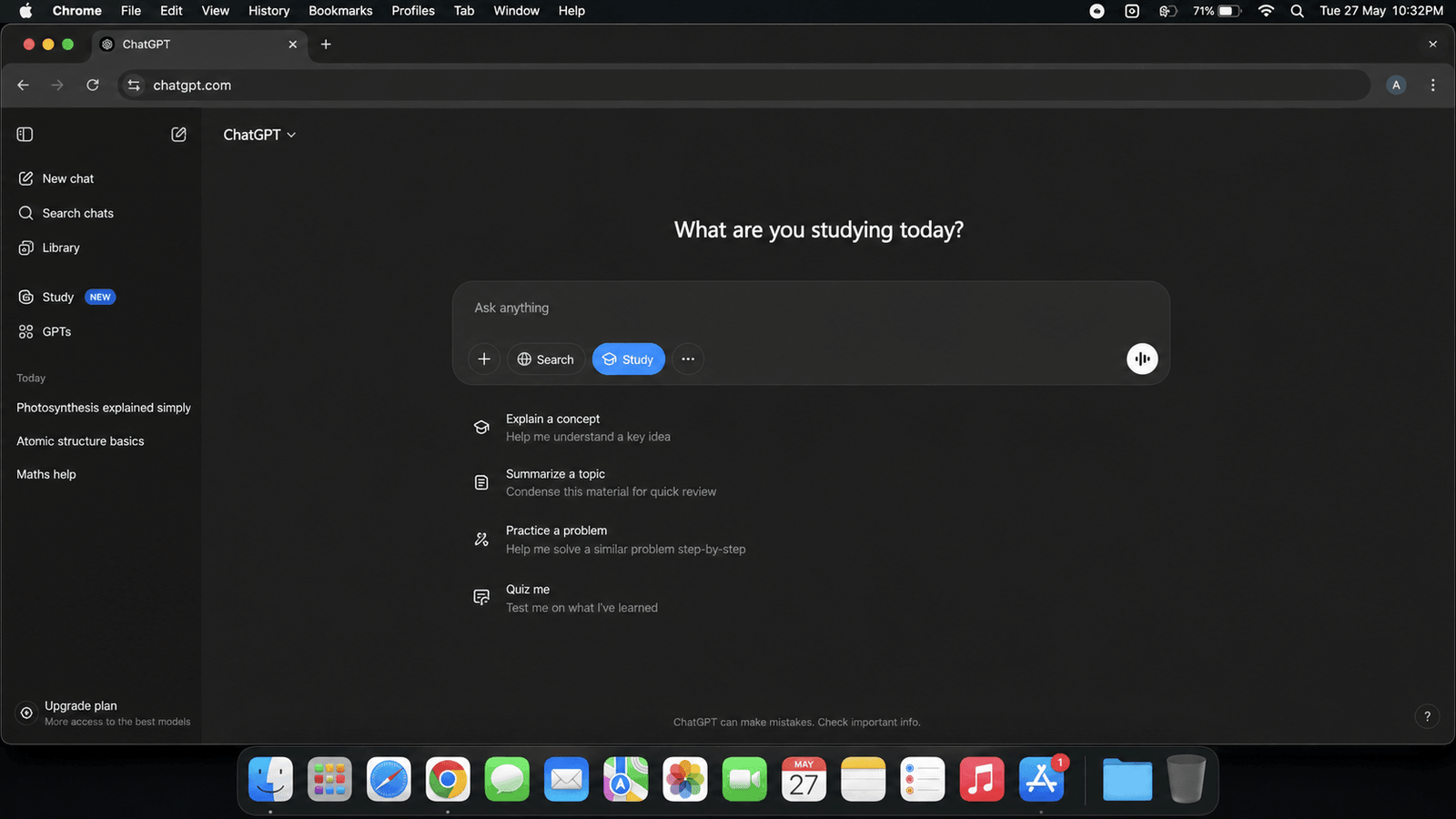
Task: Open Maps from the Dock
Action: click(626, 779)
